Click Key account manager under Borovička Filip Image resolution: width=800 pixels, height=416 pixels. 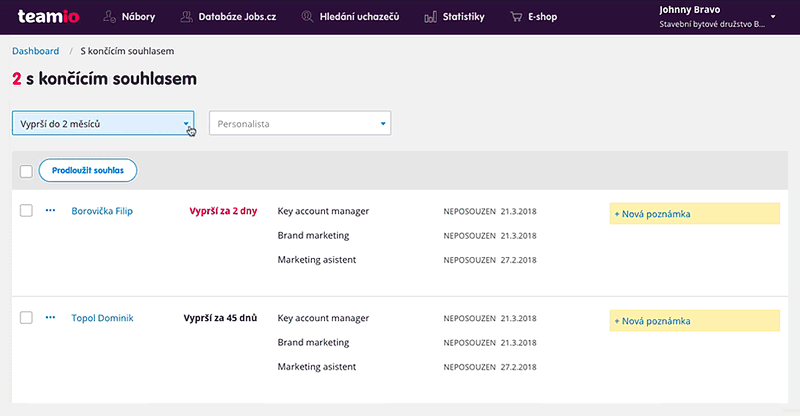pyautogui.click(x=323, y=211)
